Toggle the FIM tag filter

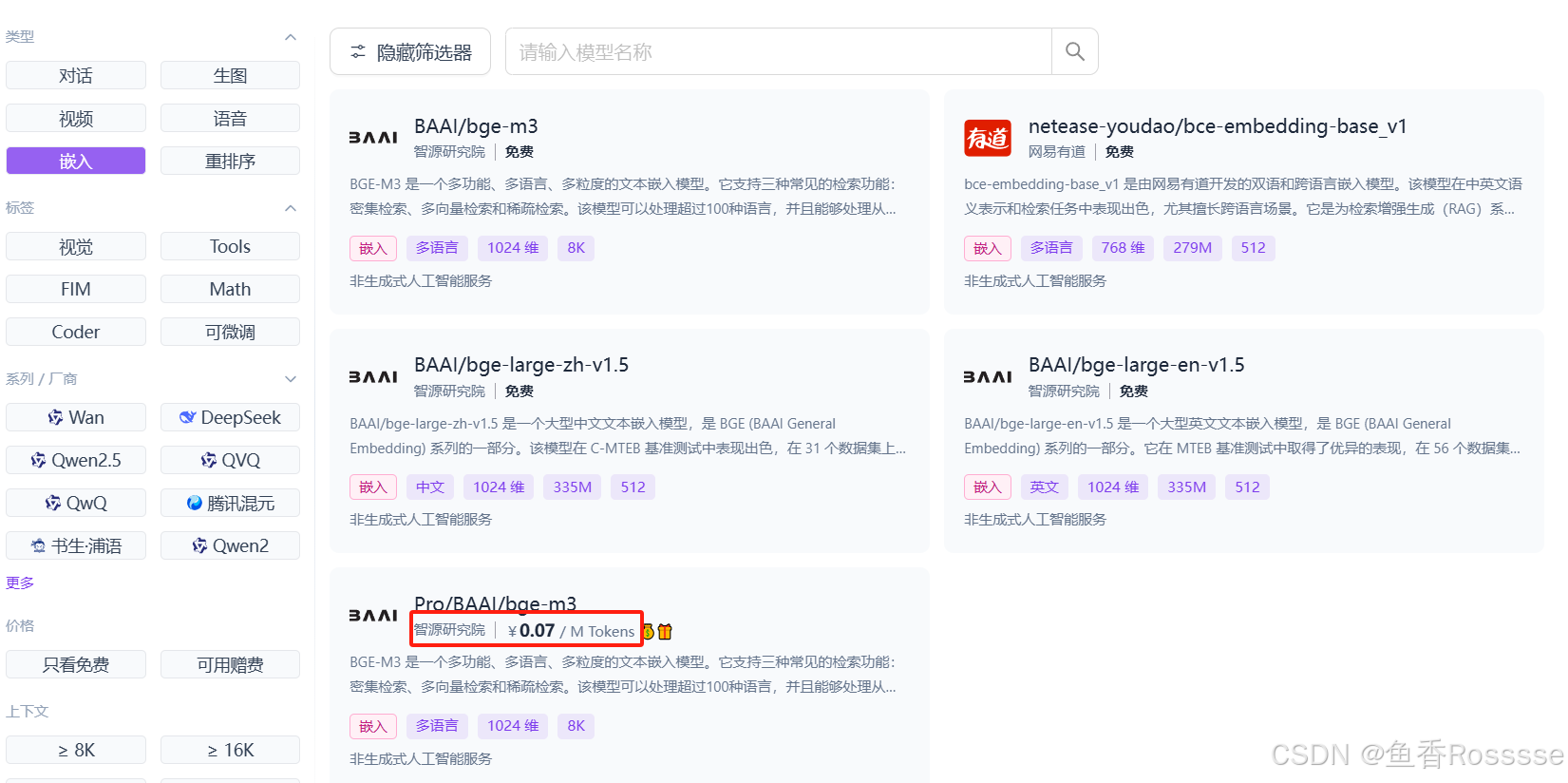76,290
